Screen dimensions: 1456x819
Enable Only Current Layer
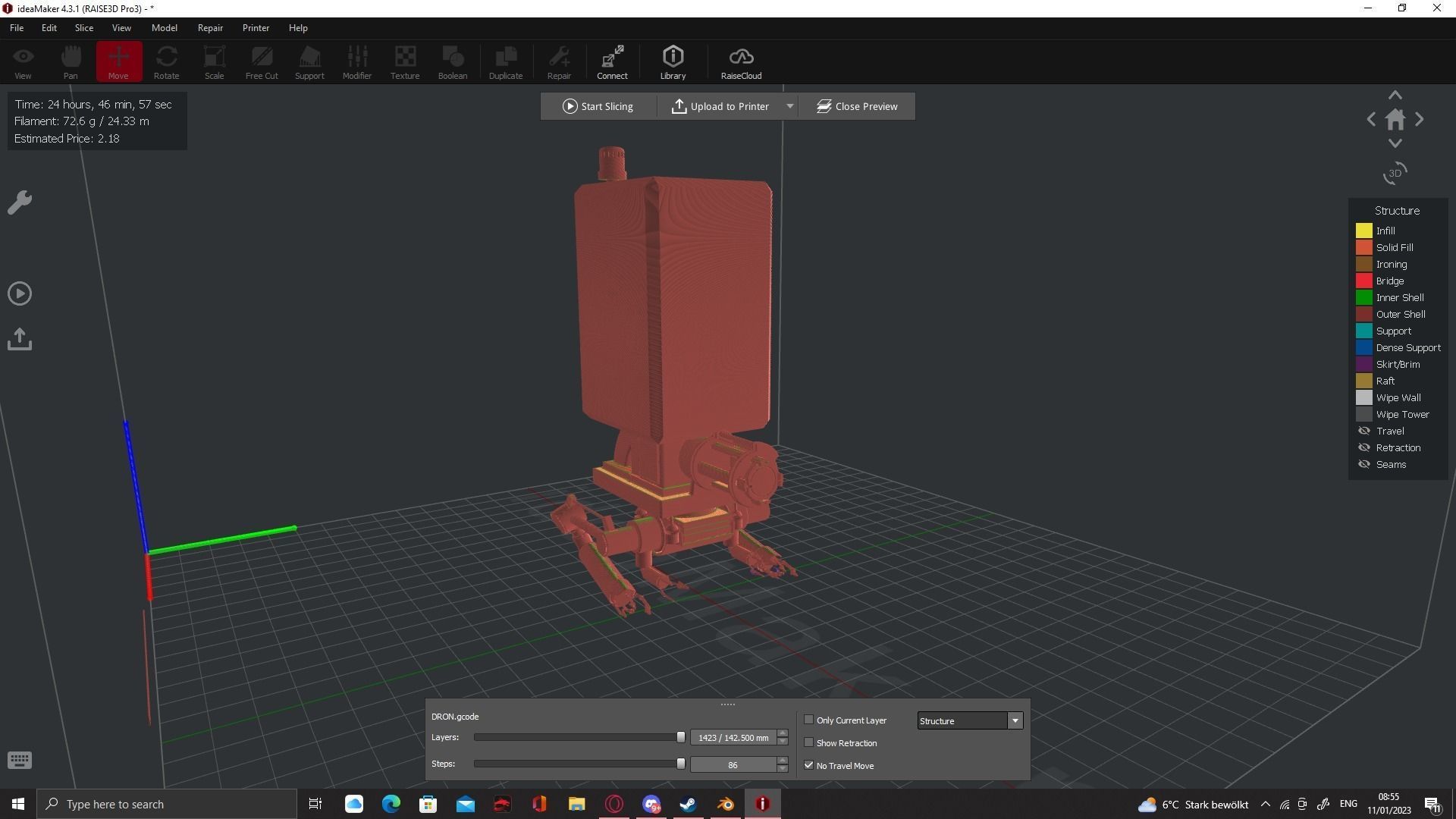click(808, 720)
